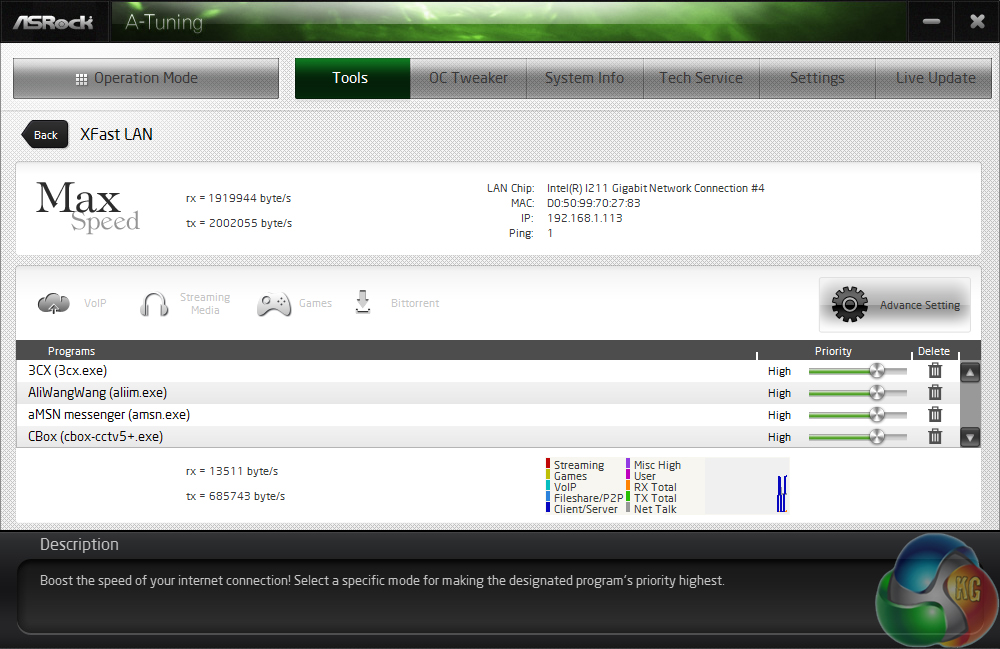
Task: Delete AliWangWang (aliim.exe) with trash icon
Action: pyautogui.click(x=935, y=393)
